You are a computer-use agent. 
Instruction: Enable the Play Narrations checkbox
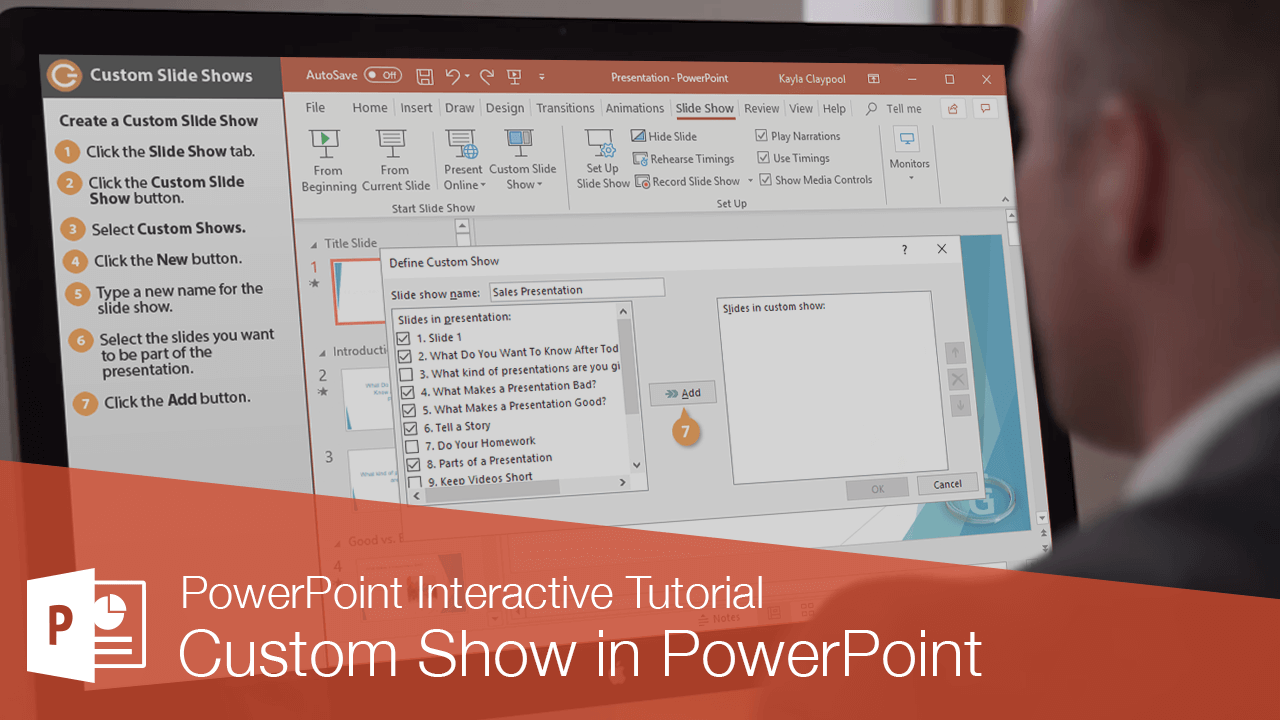click(x=762, y=135)
